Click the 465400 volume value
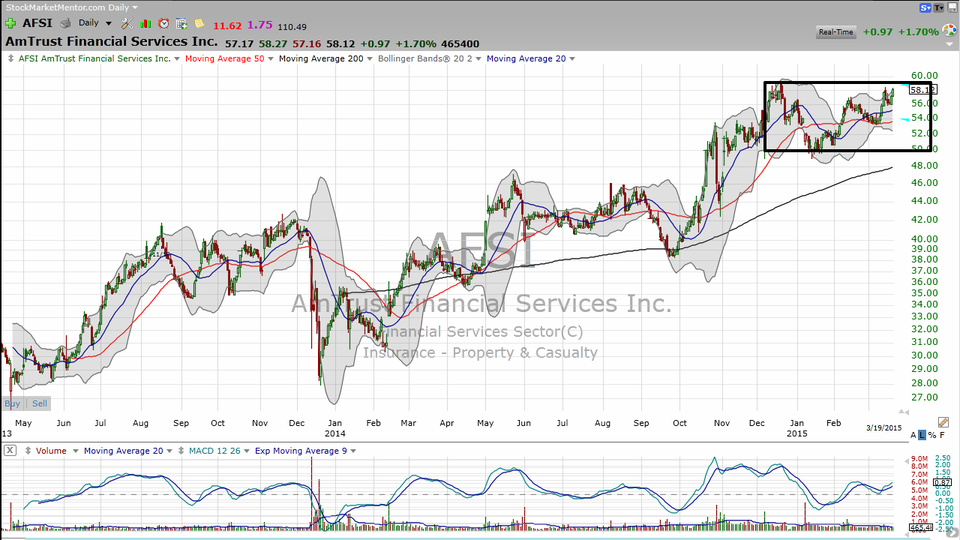 point(460,44)
